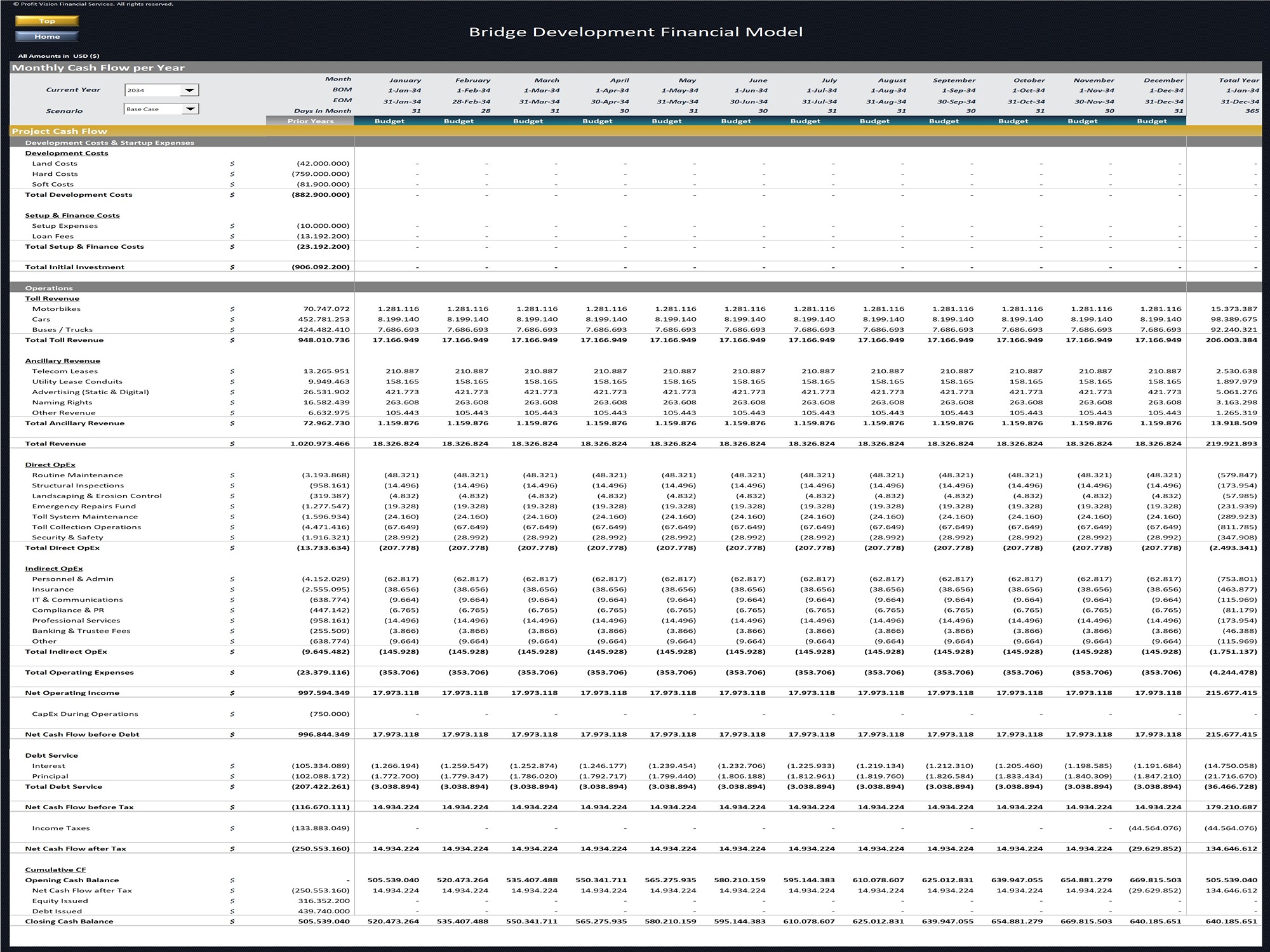Click the Home navigation button
The image size is (1270, 952).
(46, 36)
